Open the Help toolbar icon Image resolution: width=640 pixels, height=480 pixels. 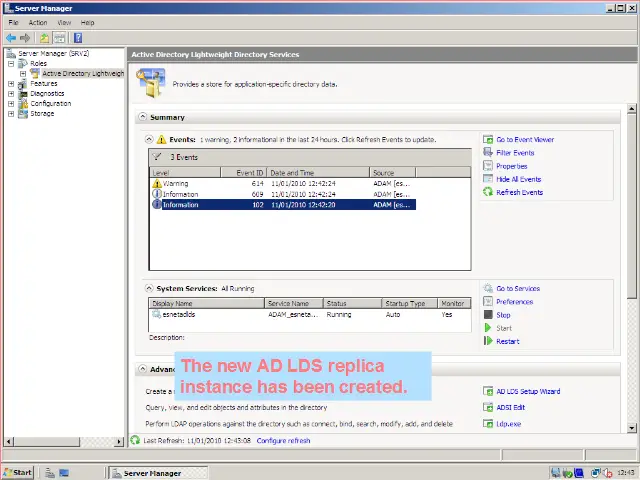pyautogui.click(x=78, y=38)
